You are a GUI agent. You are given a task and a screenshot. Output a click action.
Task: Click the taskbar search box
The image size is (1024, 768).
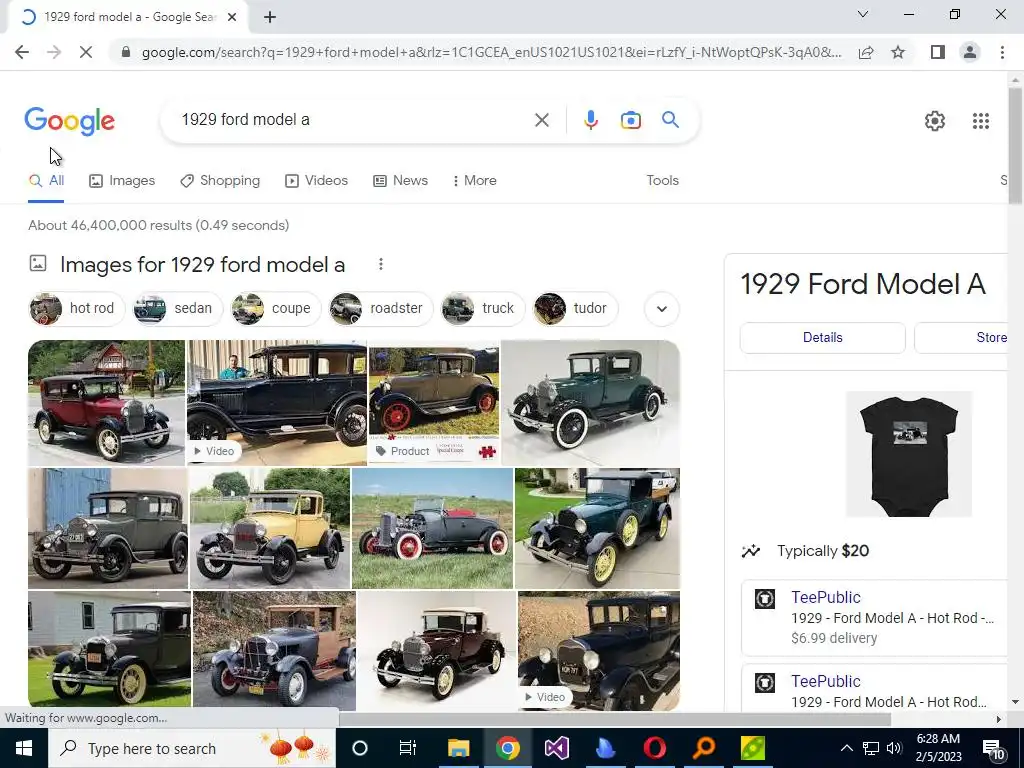tap(191, 748)
